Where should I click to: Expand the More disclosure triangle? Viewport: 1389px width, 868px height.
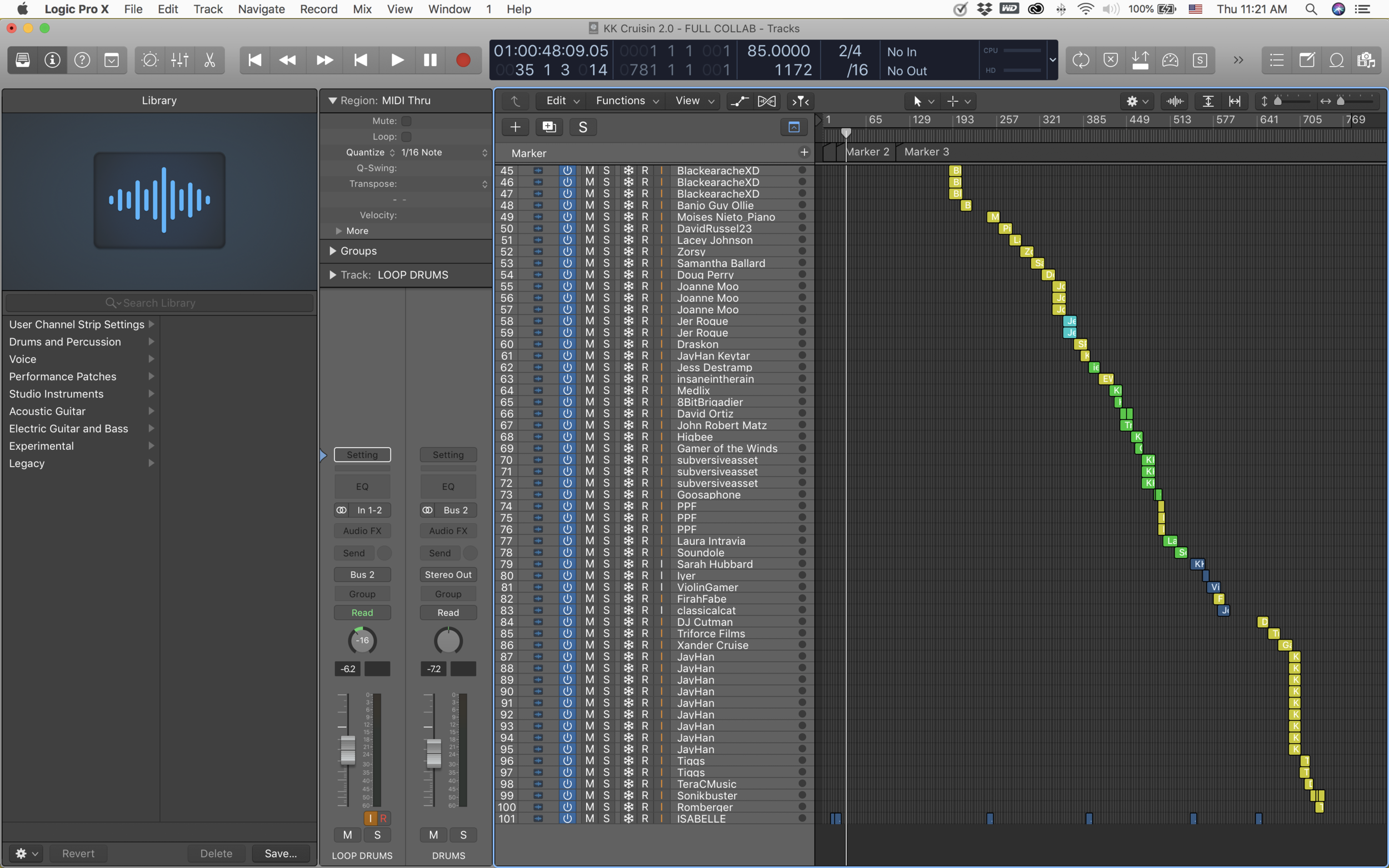pos(339,231)
